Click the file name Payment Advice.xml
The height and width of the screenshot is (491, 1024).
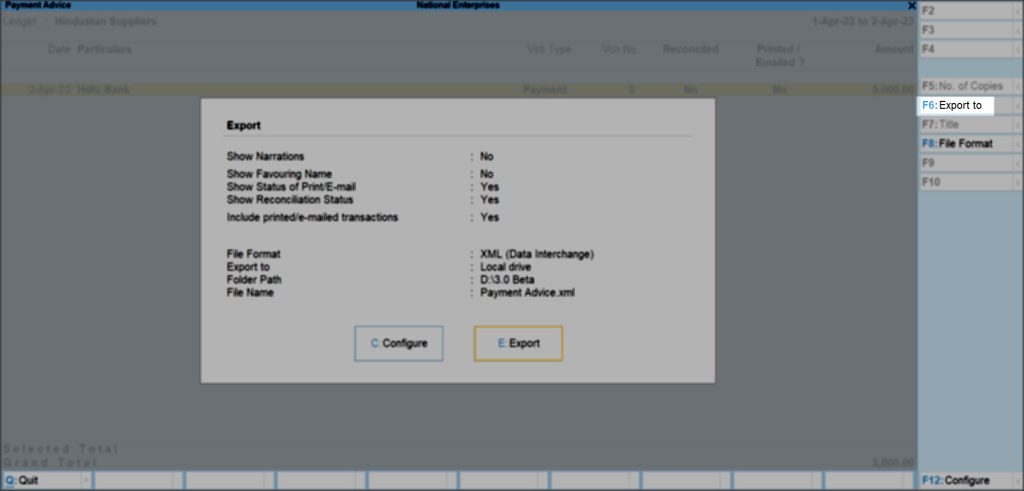(528, 293)
